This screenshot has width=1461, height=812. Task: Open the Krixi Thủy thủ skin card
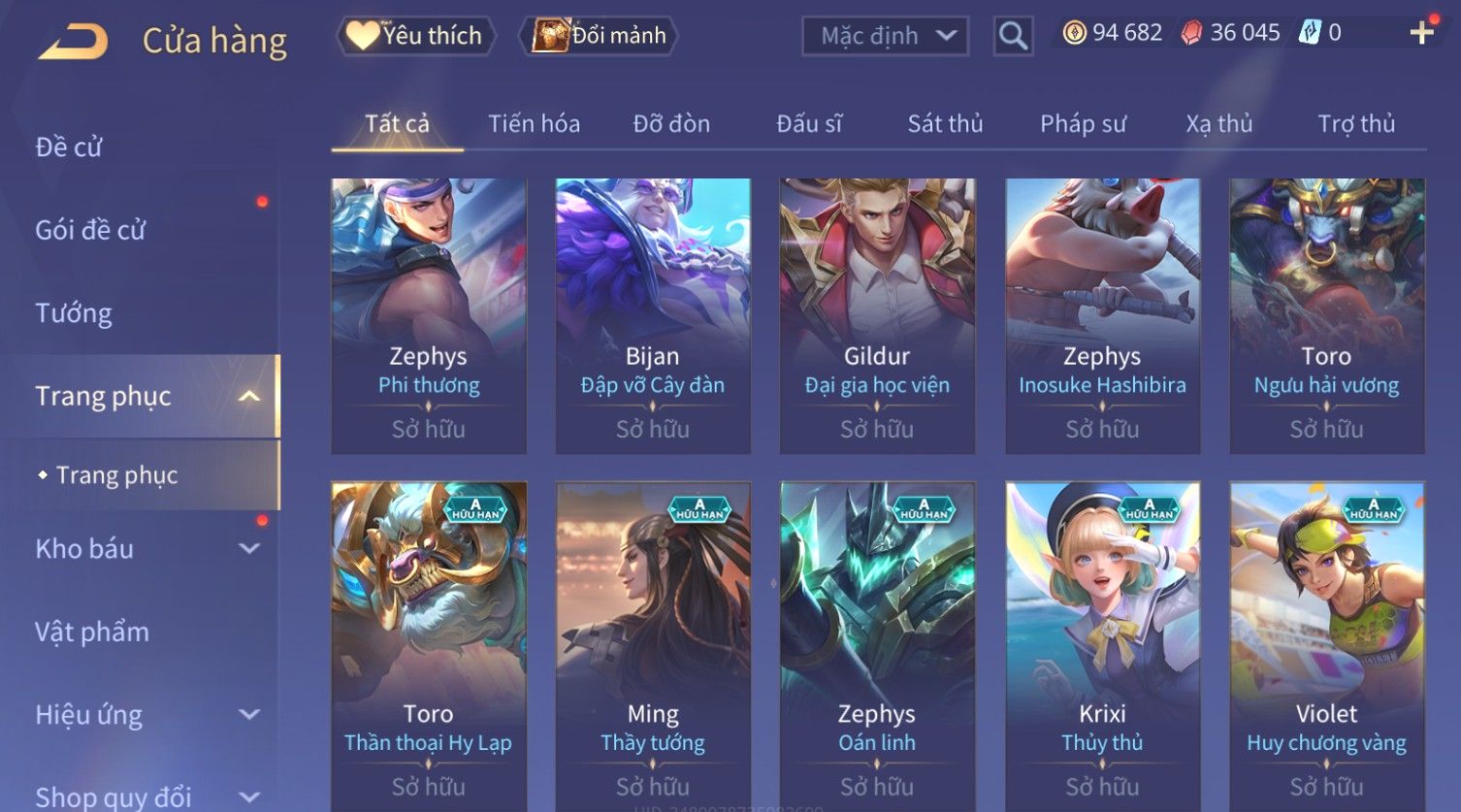(1102, 645)
